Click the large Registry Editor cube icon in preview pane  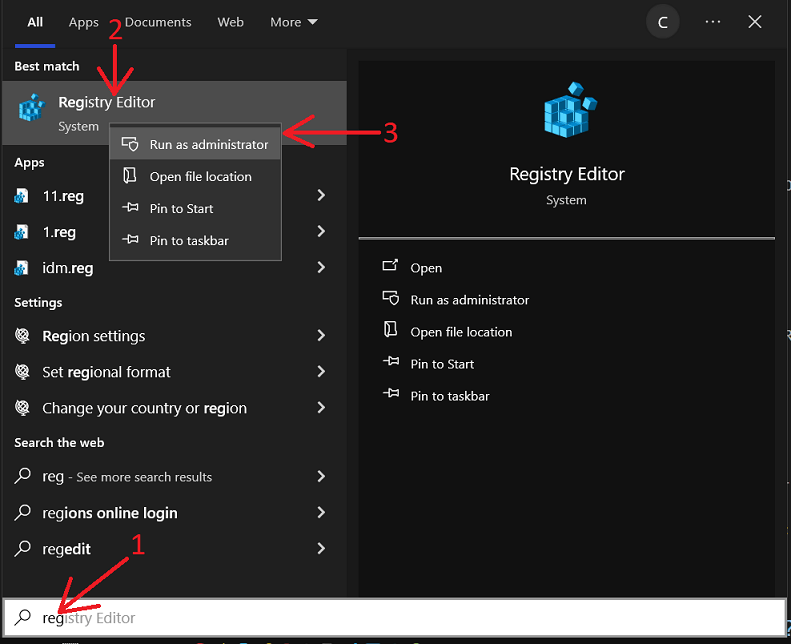coord(570,110)
